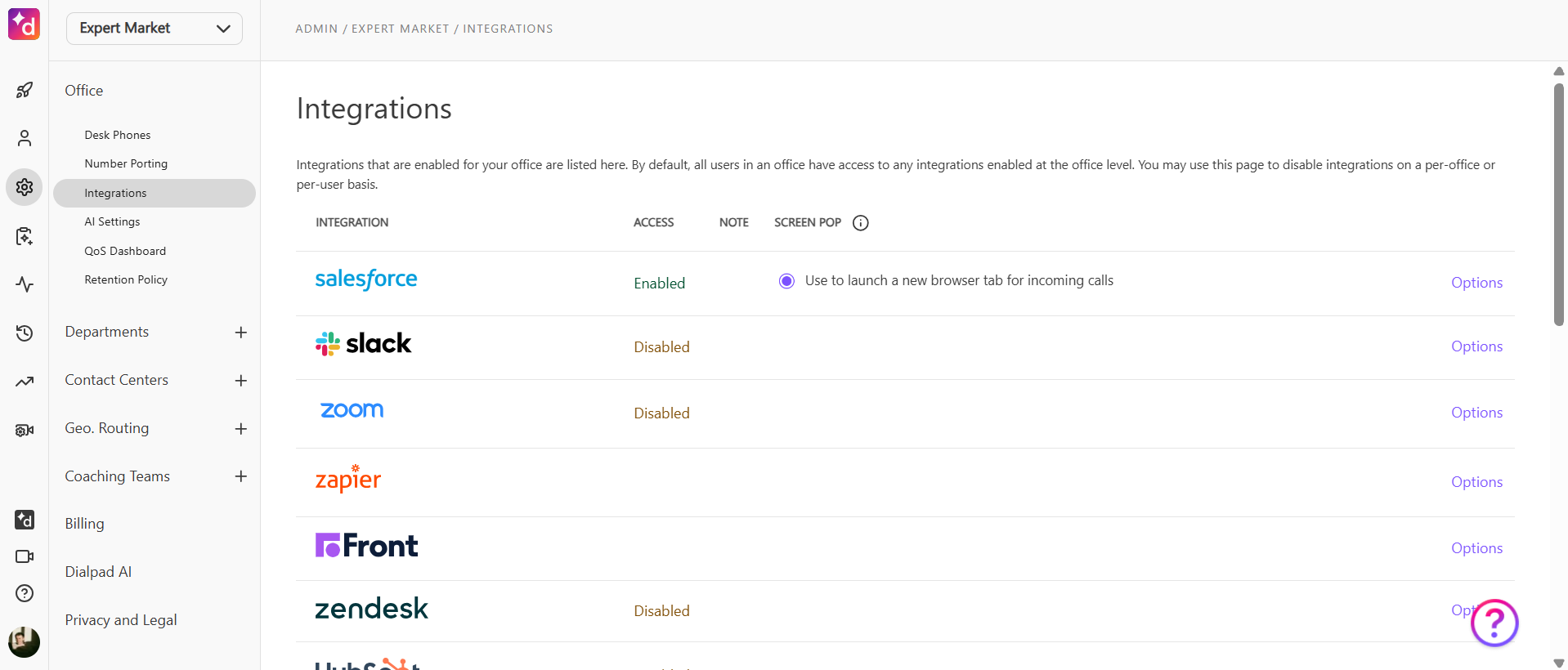Screen dimensions: 1568x670
Task: Open the floating purple help bubble
Action: (1494, 623)
